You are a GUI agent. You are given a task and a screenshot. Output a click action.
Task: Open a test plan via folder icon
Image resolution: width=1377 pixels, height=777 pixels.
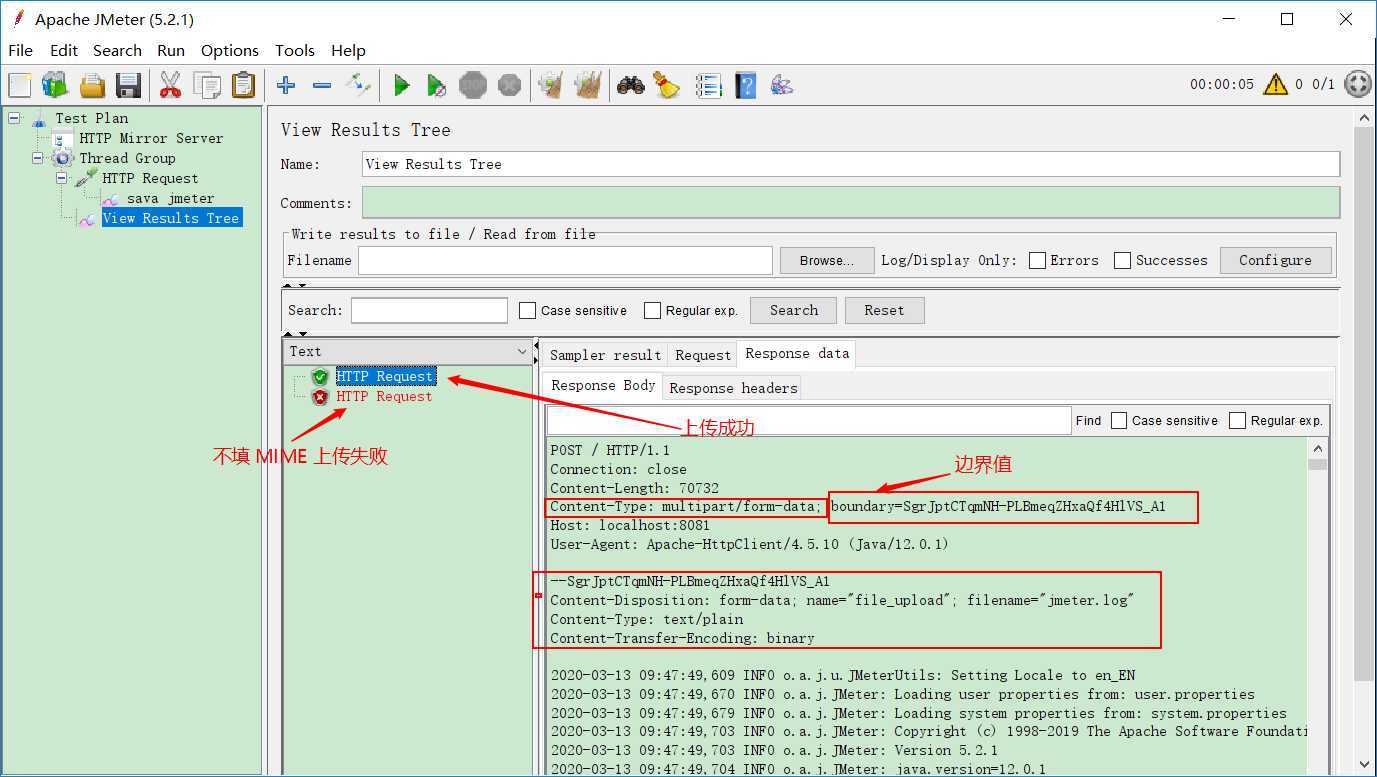92,85
